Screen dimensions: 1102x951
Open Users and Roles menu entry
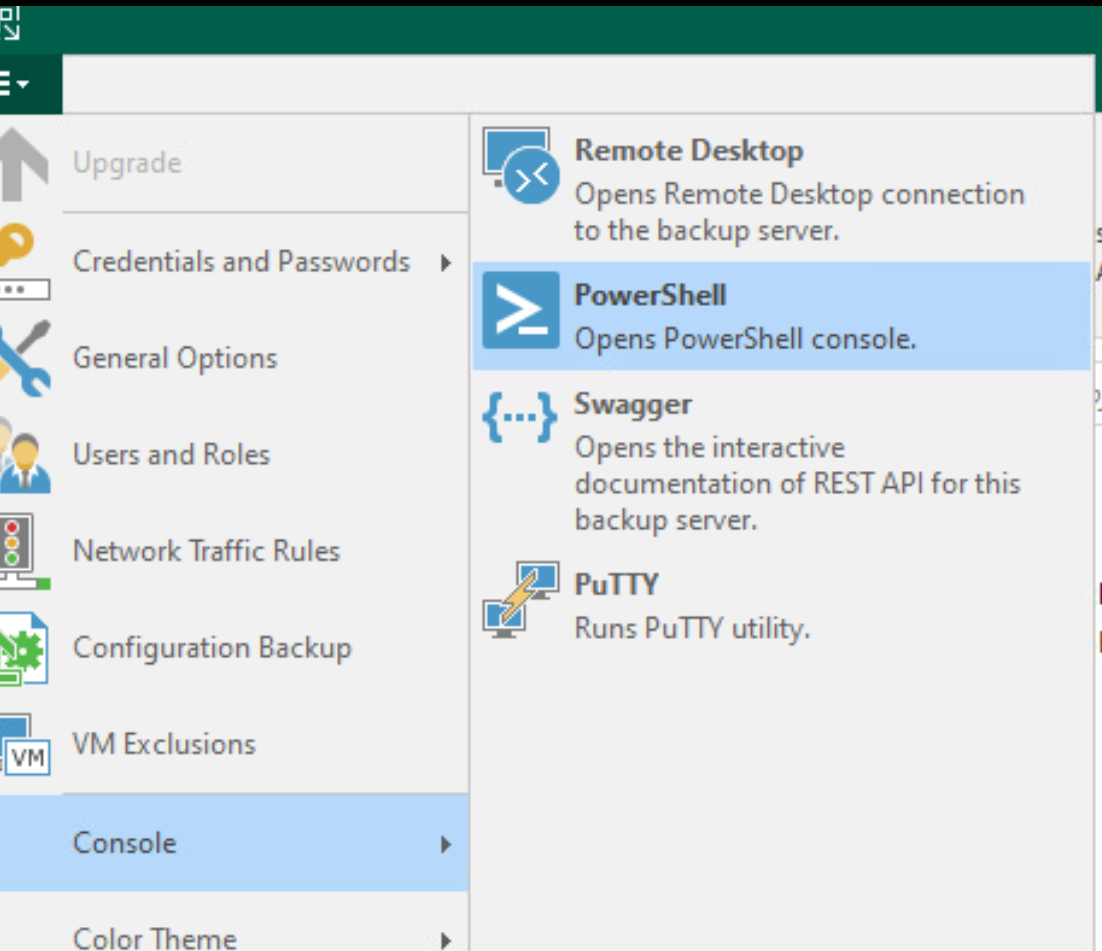tap(234, 455)
